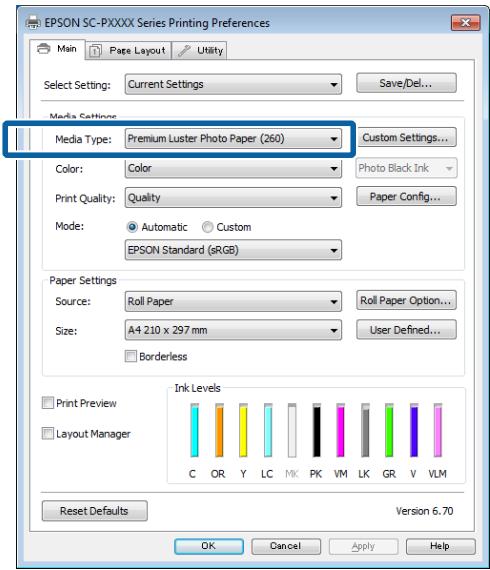
Task: Open the EPSON Standard (sRGB) dropdown
Action: (x=233, y=250)
